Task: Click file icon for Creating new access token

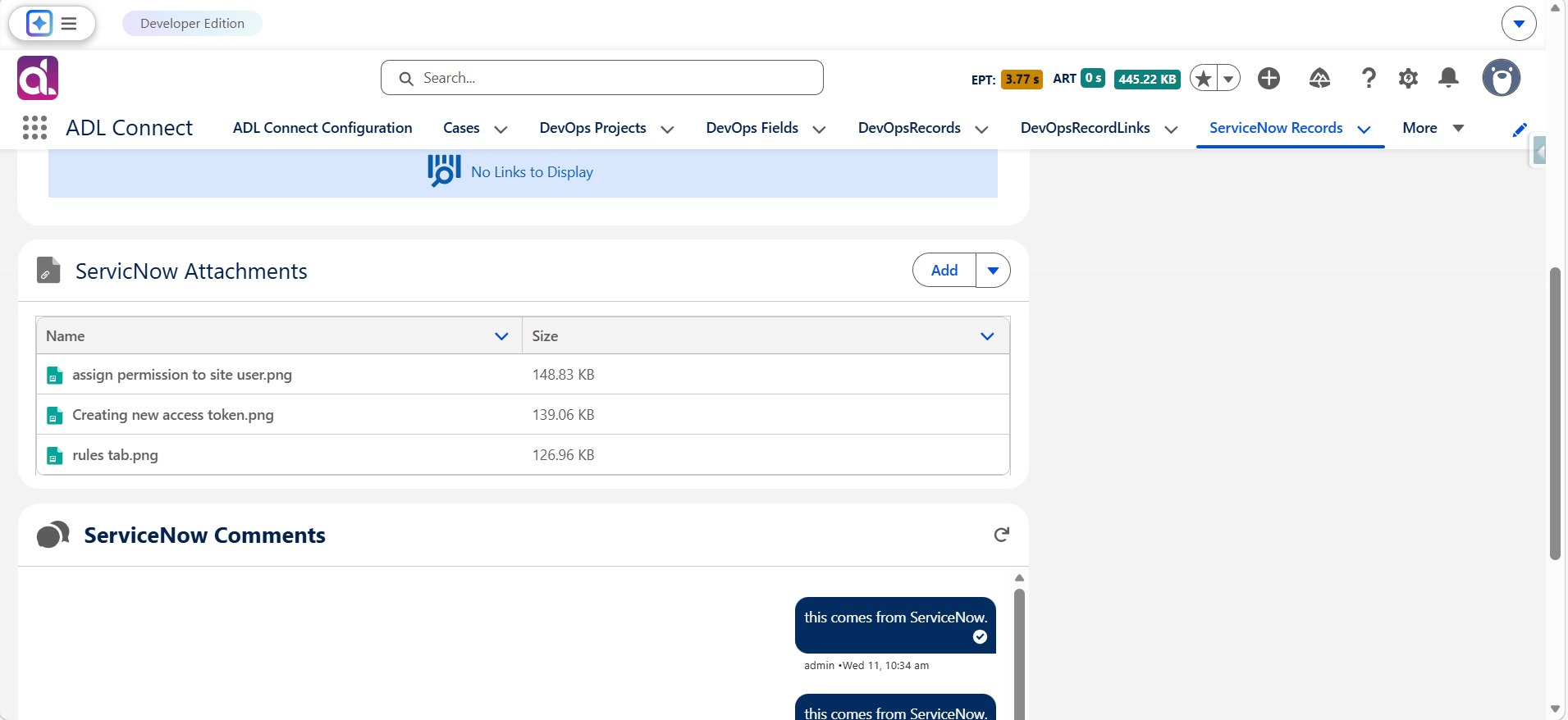Action: 55,416
